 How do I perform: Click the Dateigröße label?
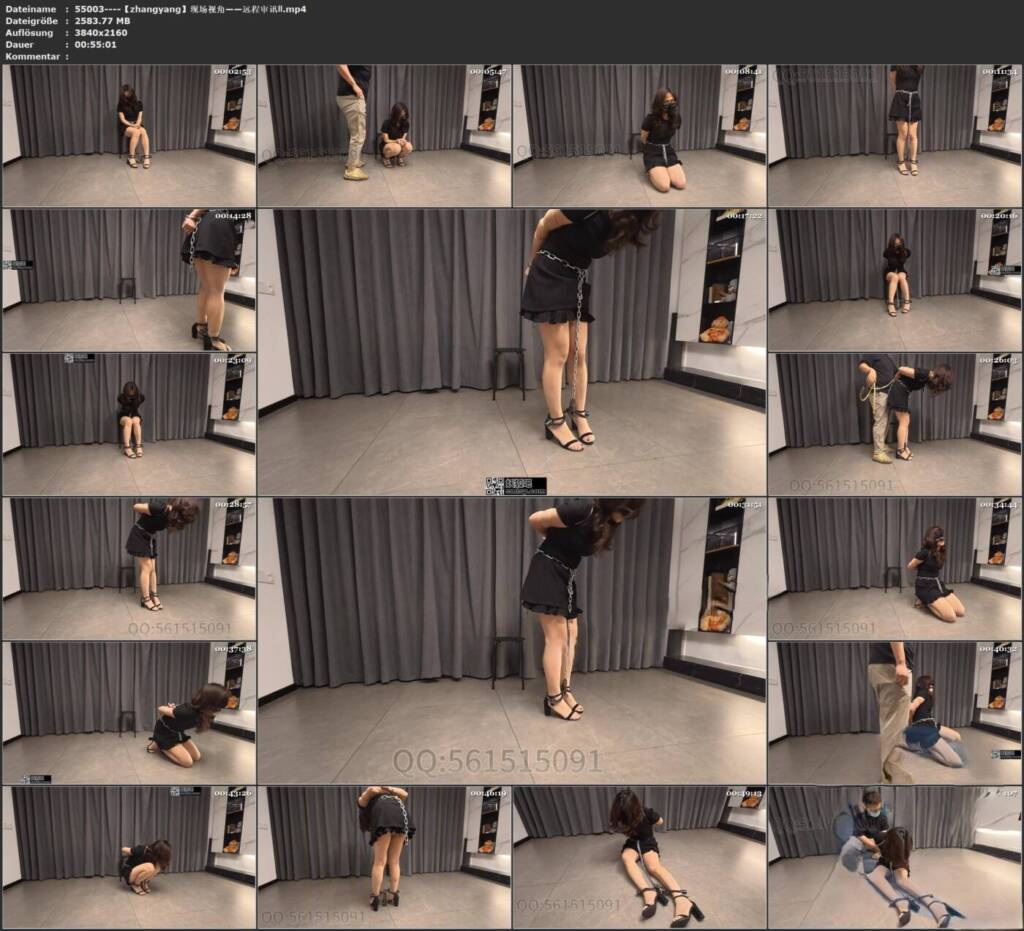pos(31,21)
